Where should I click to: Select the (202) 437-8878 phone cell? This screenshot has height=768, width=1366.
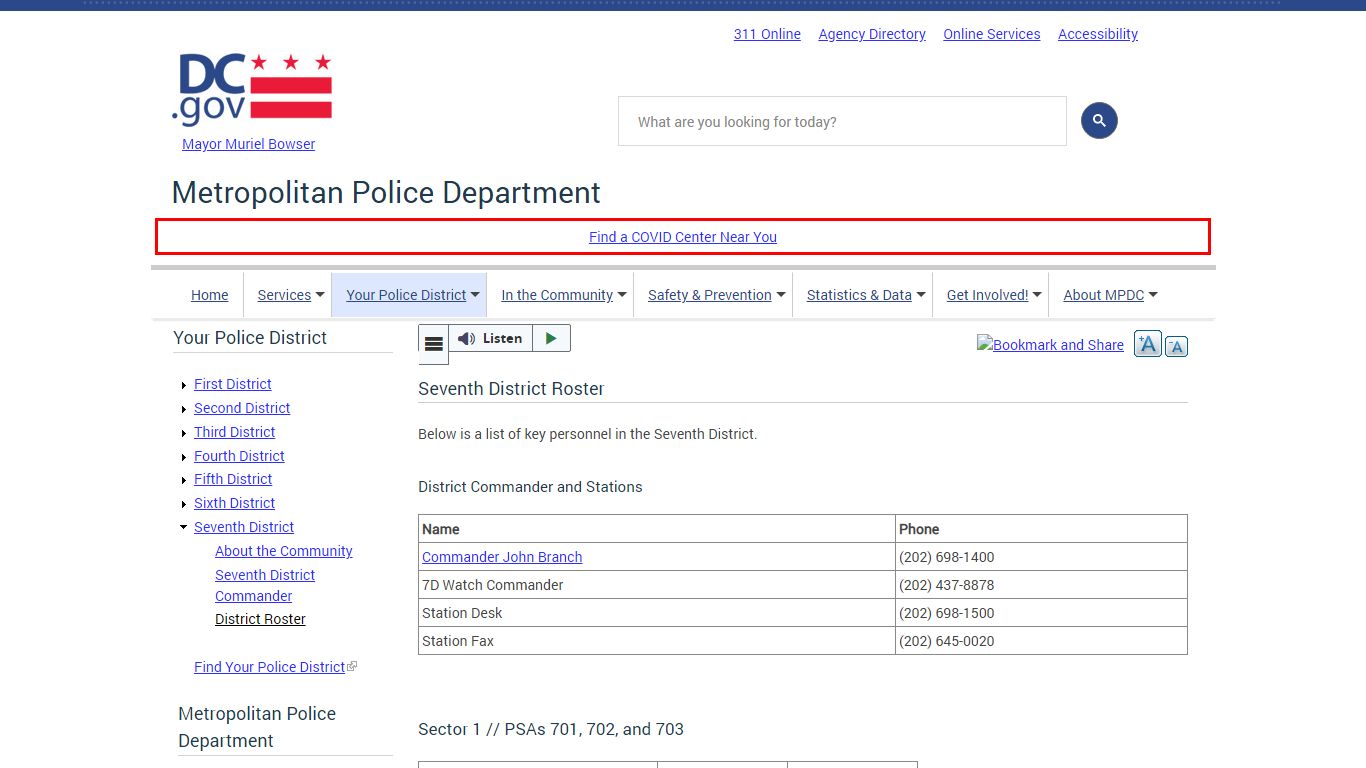tap(1041, 585)
